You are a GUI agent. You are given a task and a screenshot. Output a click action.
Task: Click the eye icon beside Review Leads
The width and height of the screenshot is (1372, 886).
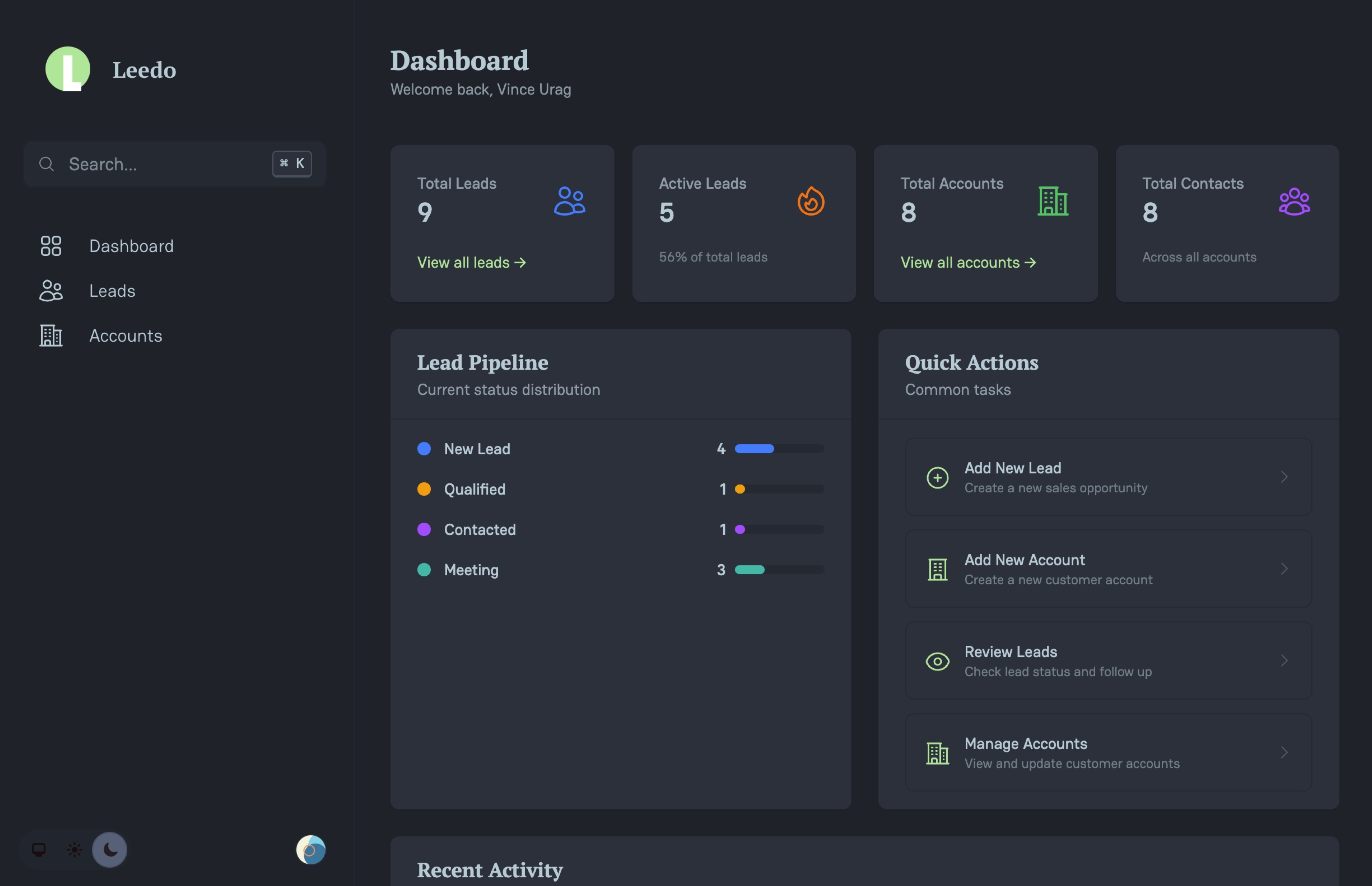pos(937,661)
